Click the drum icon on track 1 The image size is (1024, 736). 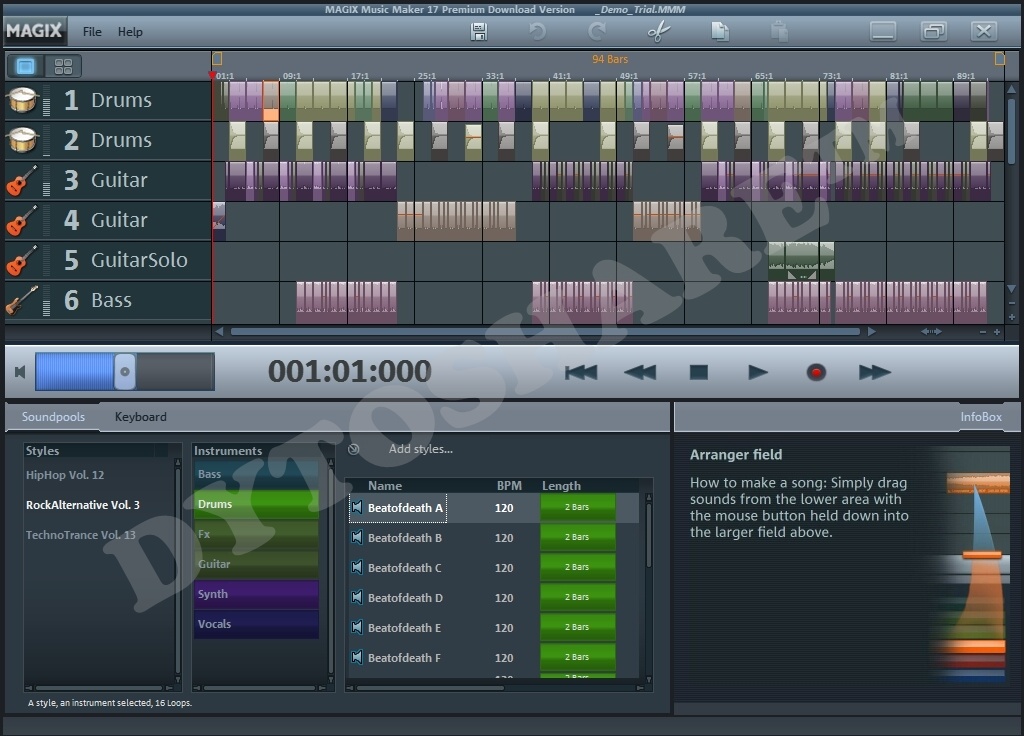[22, 100]
